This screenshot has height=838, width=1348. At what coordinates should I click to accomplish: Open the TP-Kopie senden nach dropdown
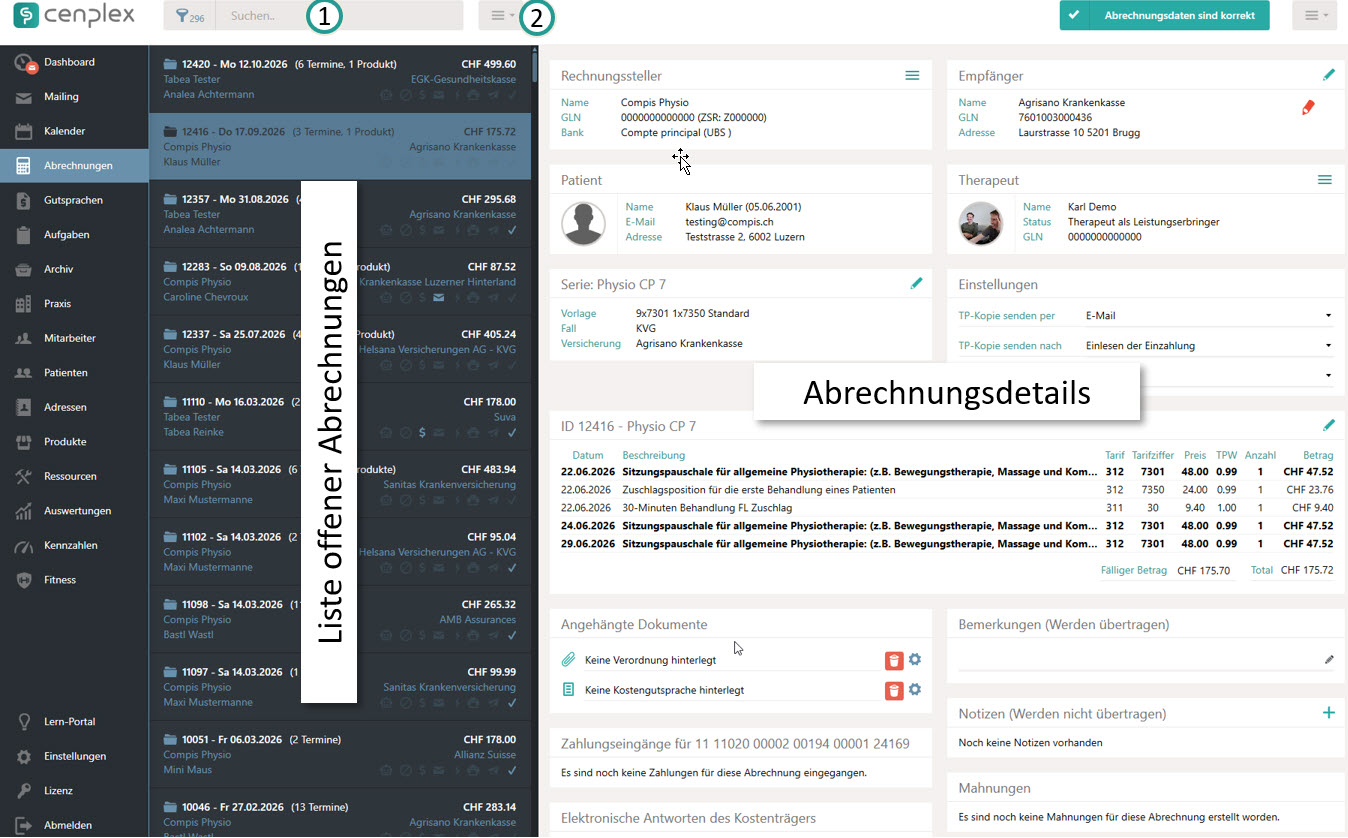pyautogui.click(x=1209, y=346)
